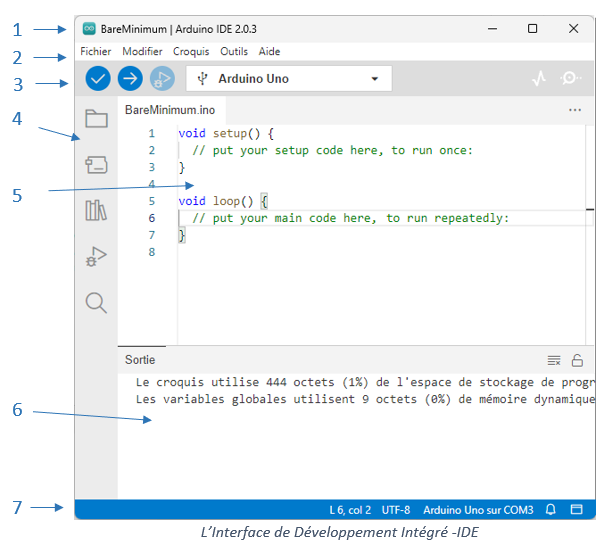Image resolution: width=604 pixels, height=544 pixels.
Task: Open the Modifier menu
Action: [x=142, y=51]
